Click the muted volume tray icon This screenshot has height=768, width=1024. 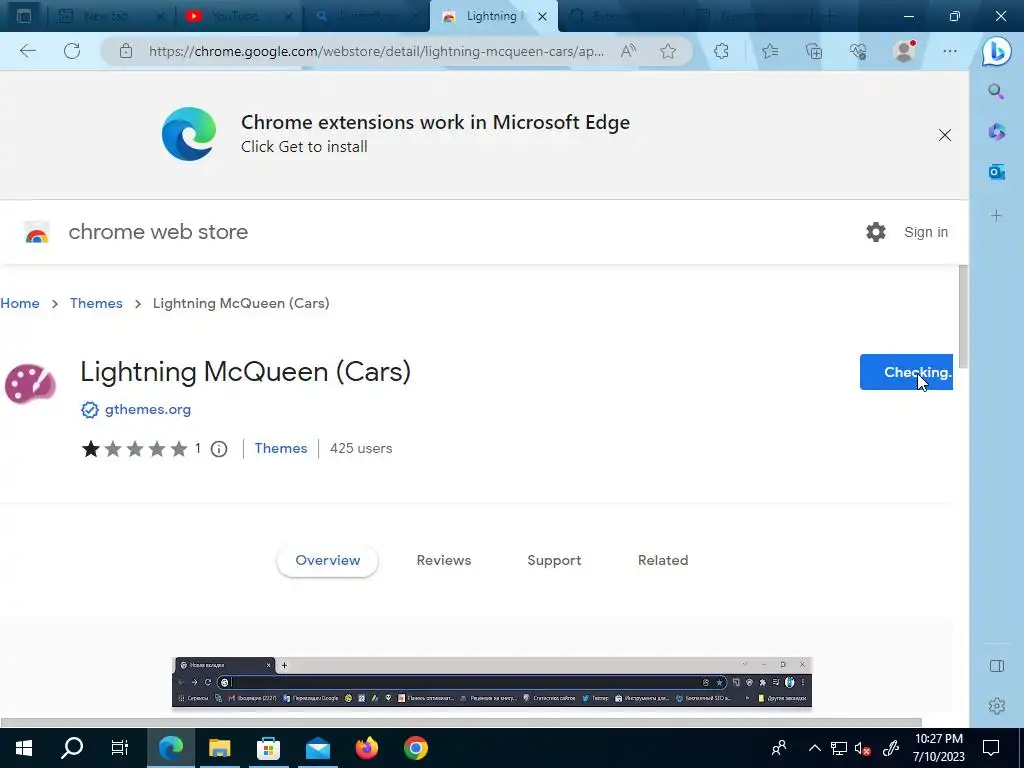[862, 748]
